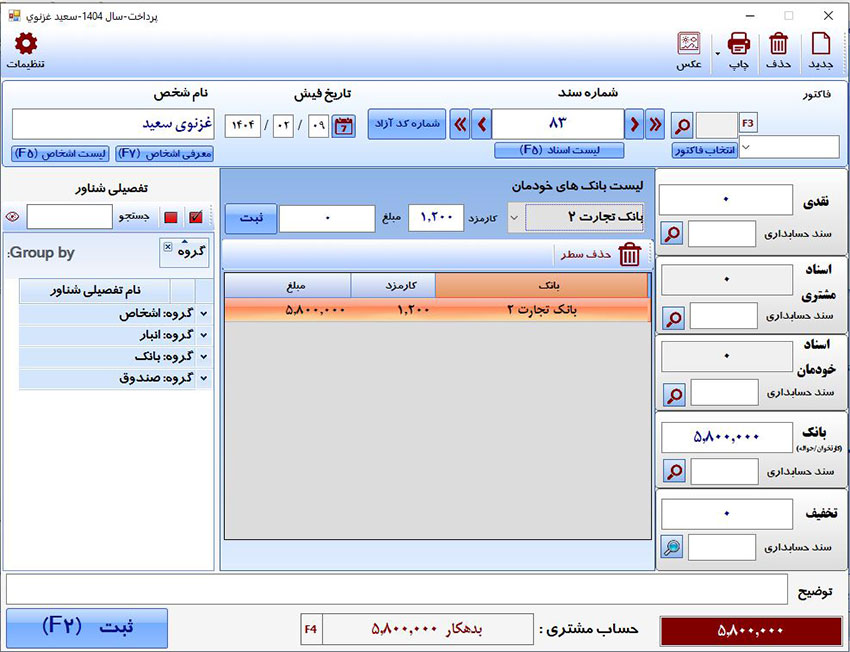Click the day field of تاریخ فیش
The height and width of the screenshot is (652, 850).
(319, 126)
